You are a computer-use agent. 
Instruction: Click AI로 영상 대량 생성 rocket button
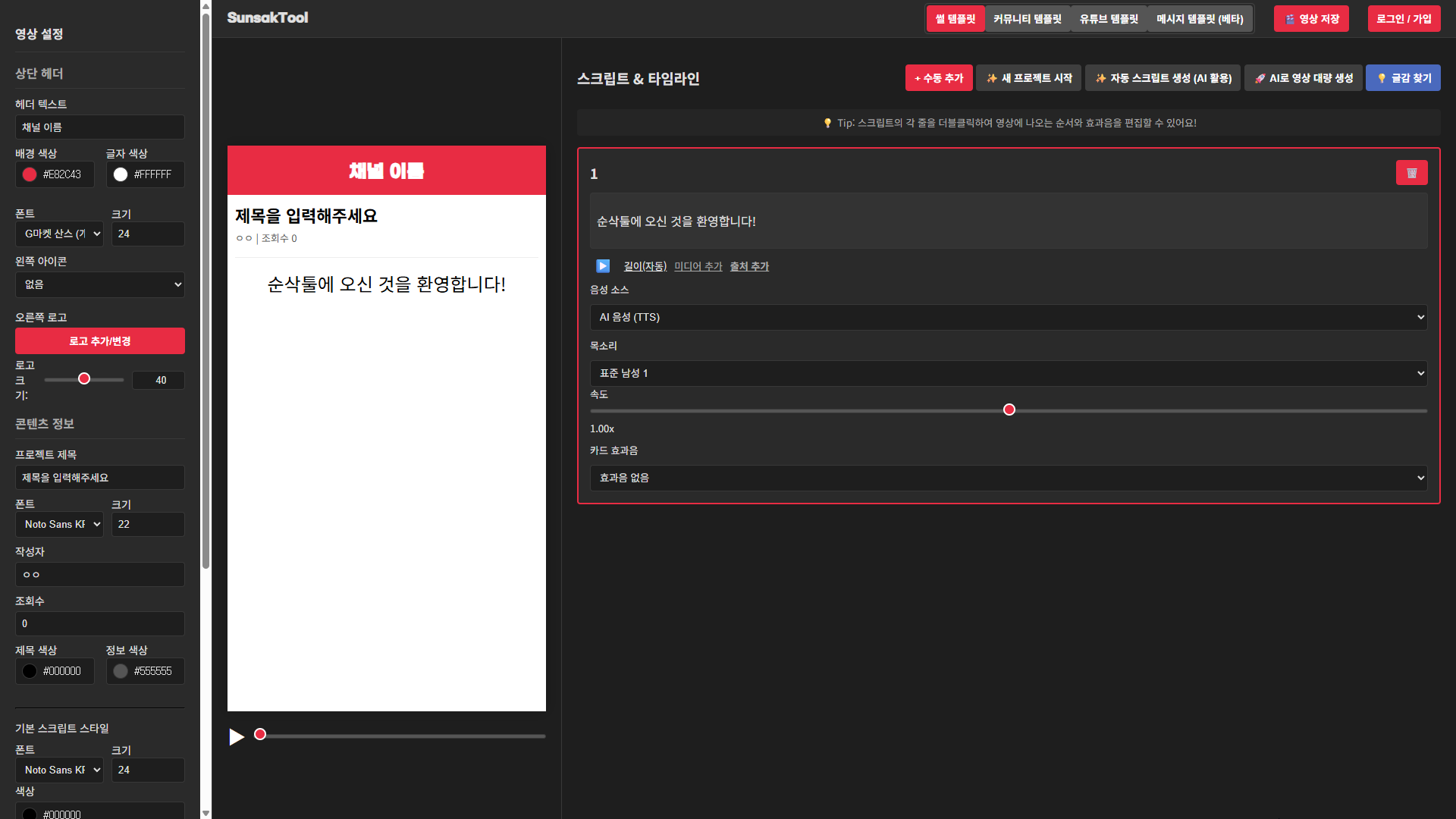tap(1304, 78)
